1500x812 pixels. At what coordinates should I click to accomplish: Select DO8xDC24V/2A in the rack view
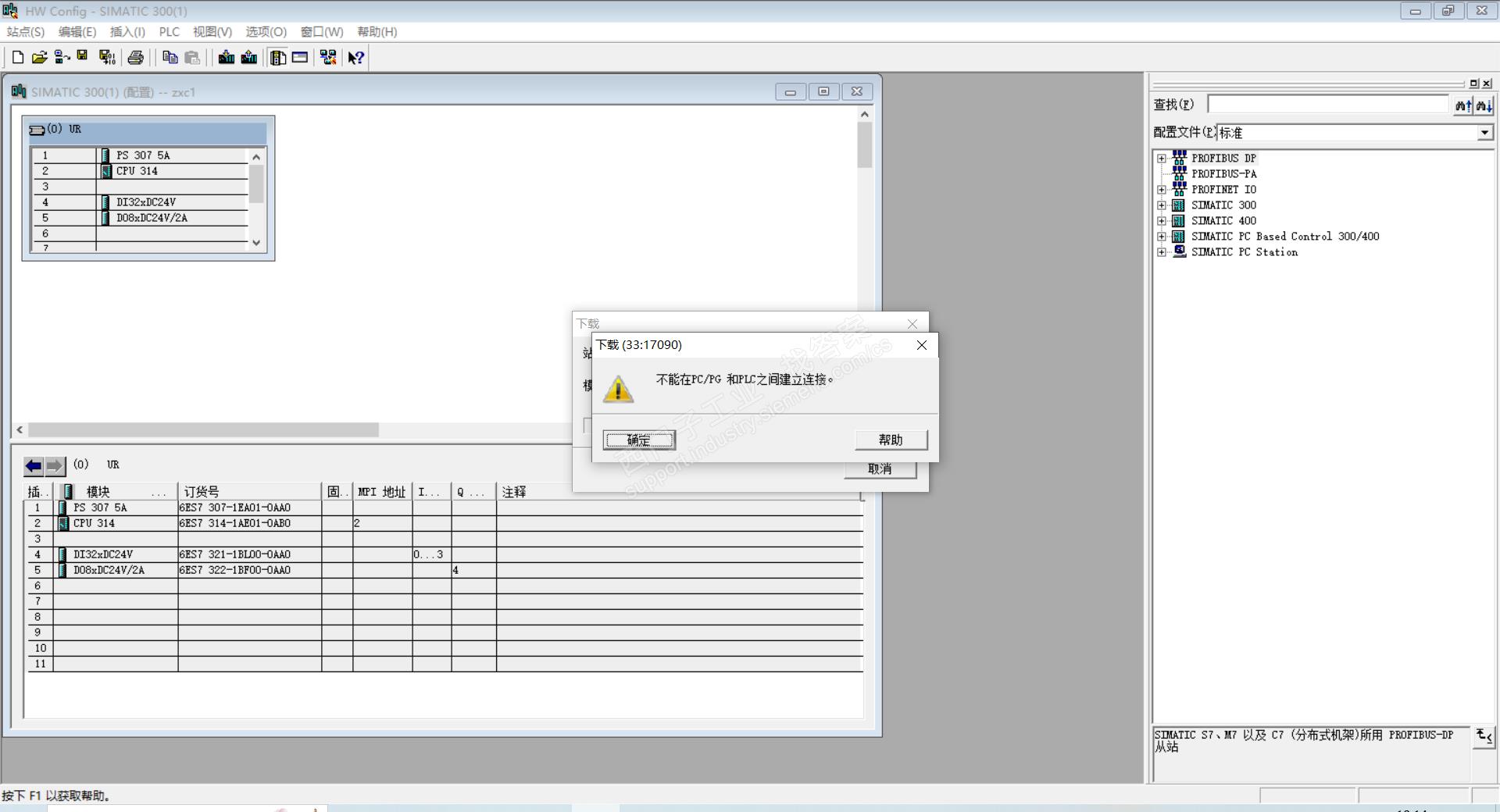(x=152, y=218)
